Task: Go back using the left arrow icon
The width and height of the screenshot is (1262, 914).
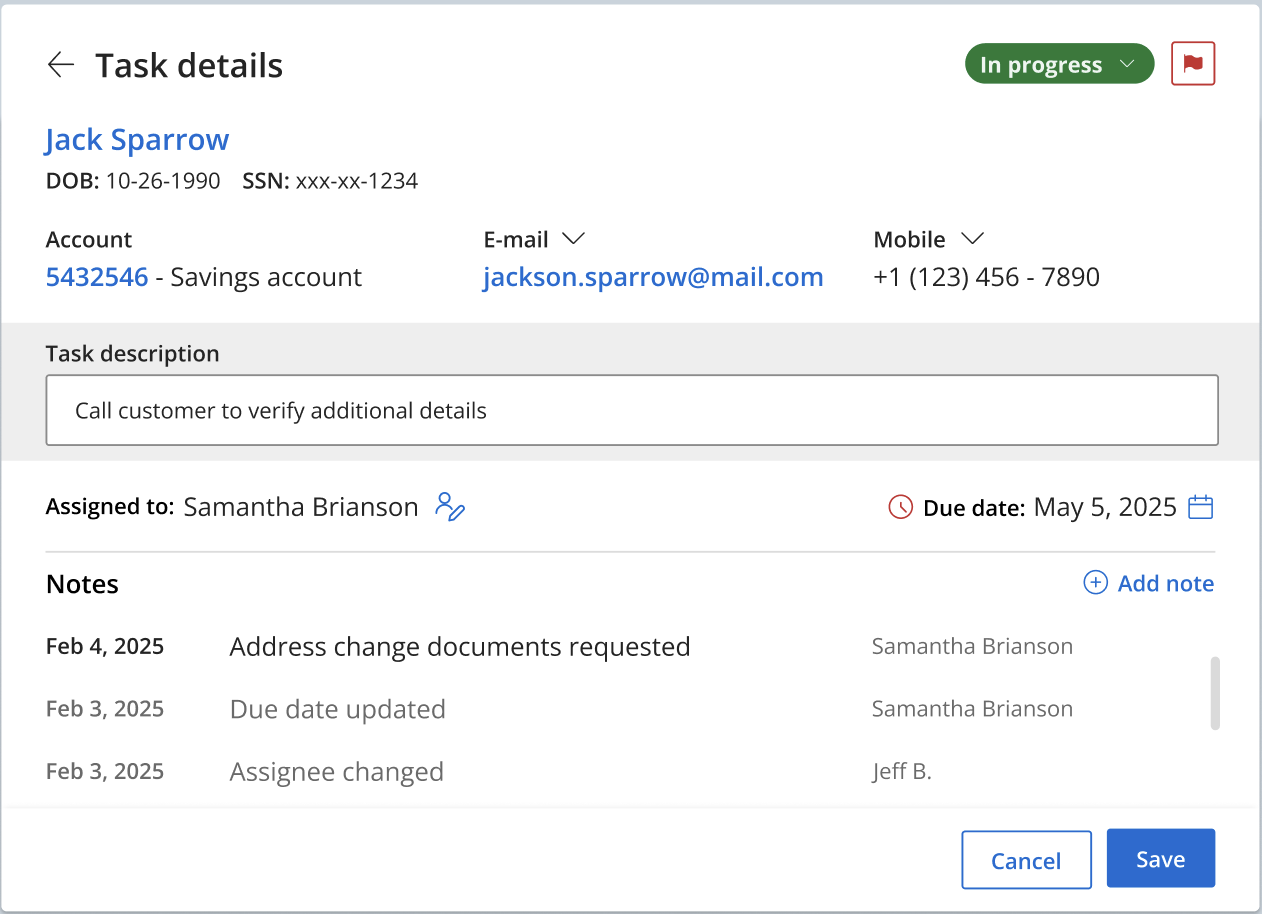Action: click(61, 65)
